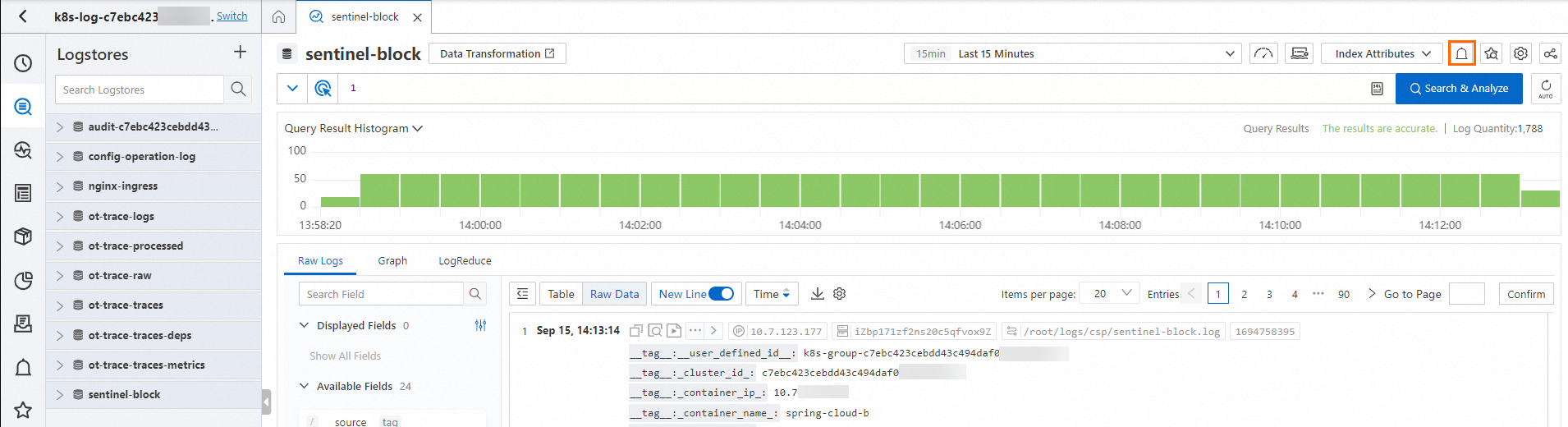The width and height of the screenshot is (1568, 427).
Task: Expand the config-operation-log tree item
Action: [60, 157]
